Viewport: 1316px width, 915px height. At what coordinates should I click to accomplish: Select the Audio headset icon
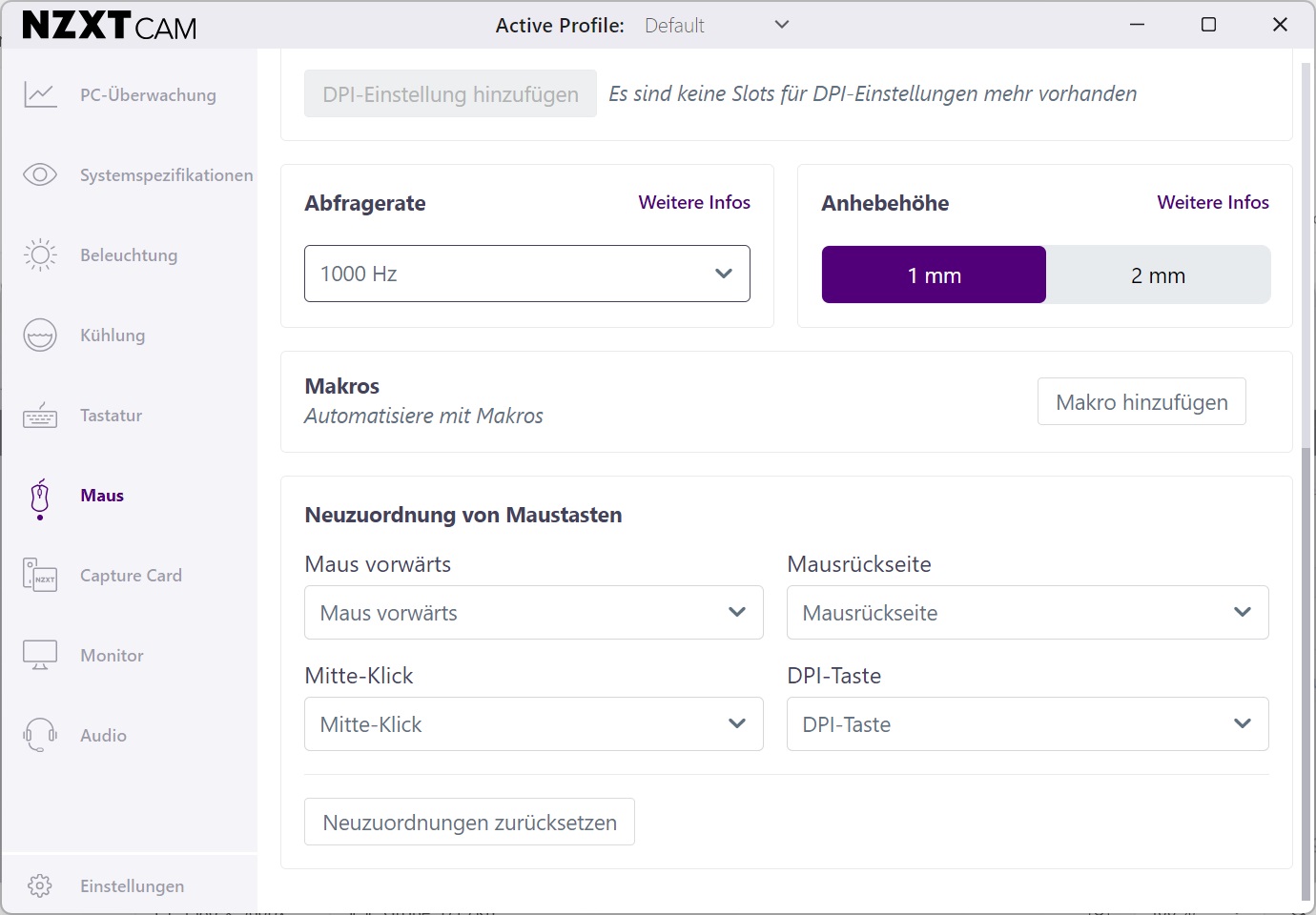(x=40, y=735)
